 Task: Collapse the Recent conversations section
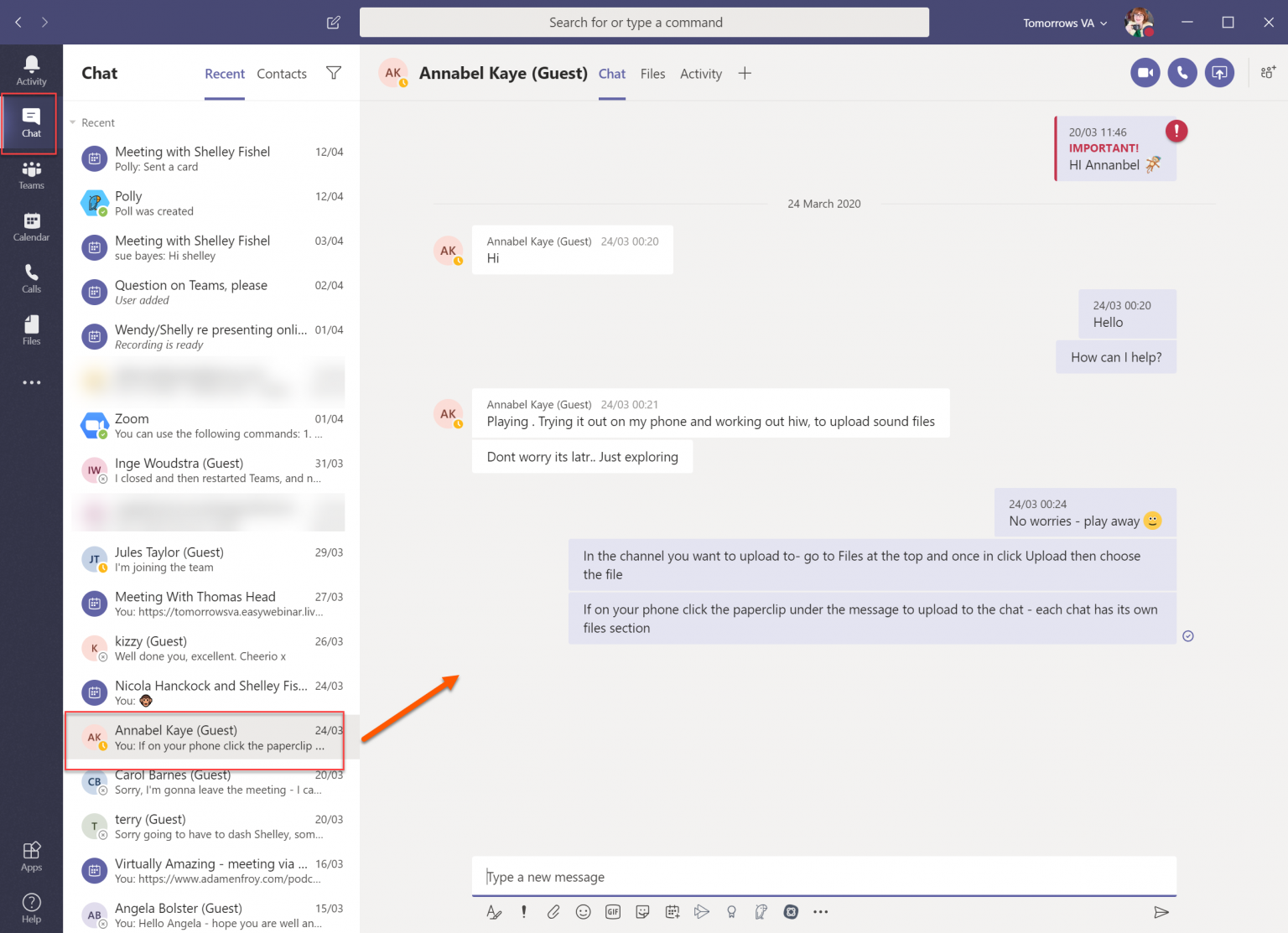coord(71,122)
